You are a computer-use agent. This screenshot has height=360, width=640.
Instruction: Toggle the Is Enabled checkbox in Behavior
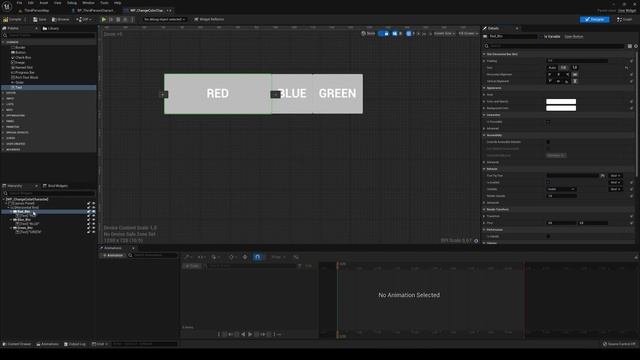tap(548, 182)
